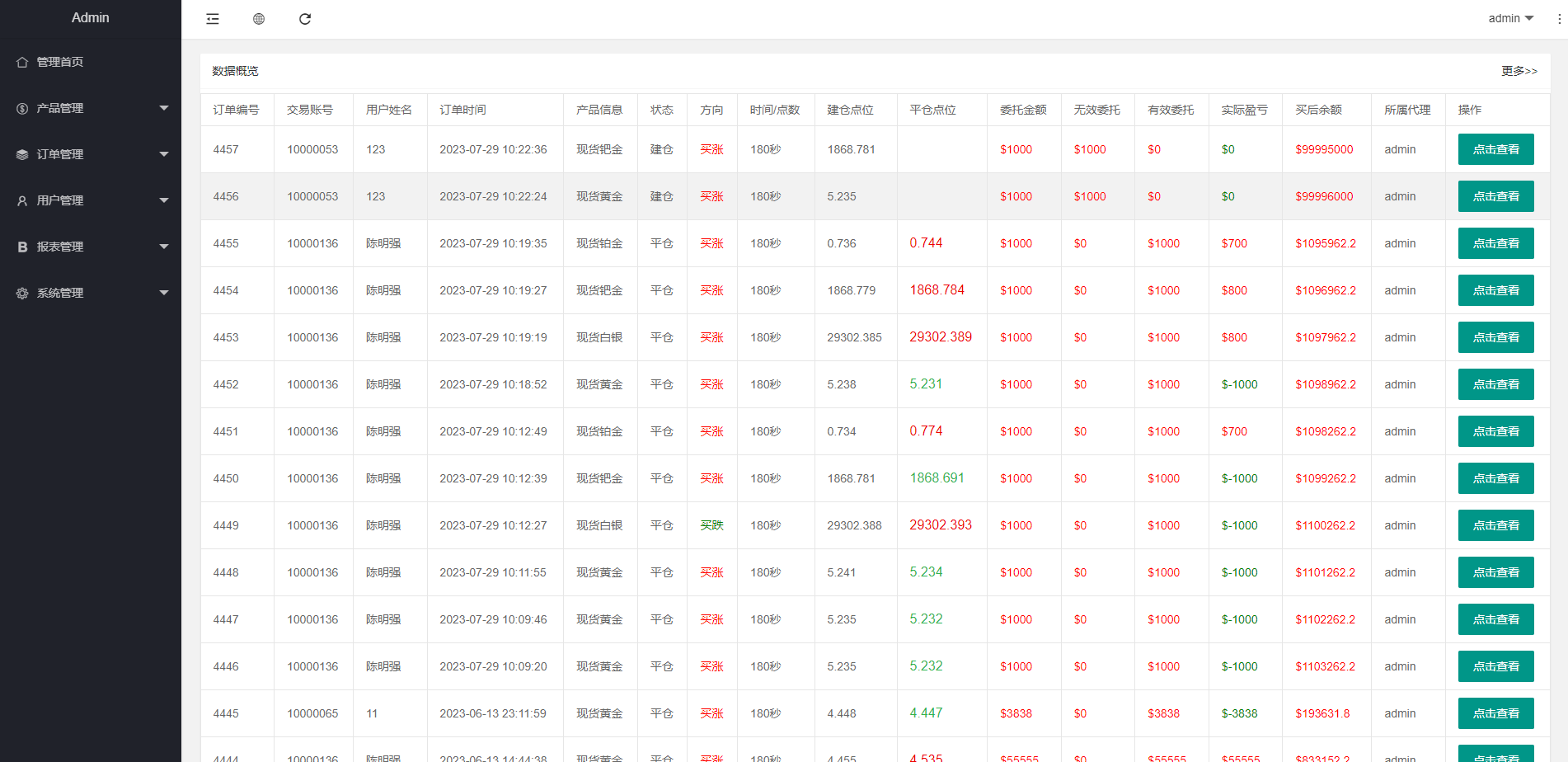
Task: Click 点击查看 for order 4445
Action: (1495, 713)
